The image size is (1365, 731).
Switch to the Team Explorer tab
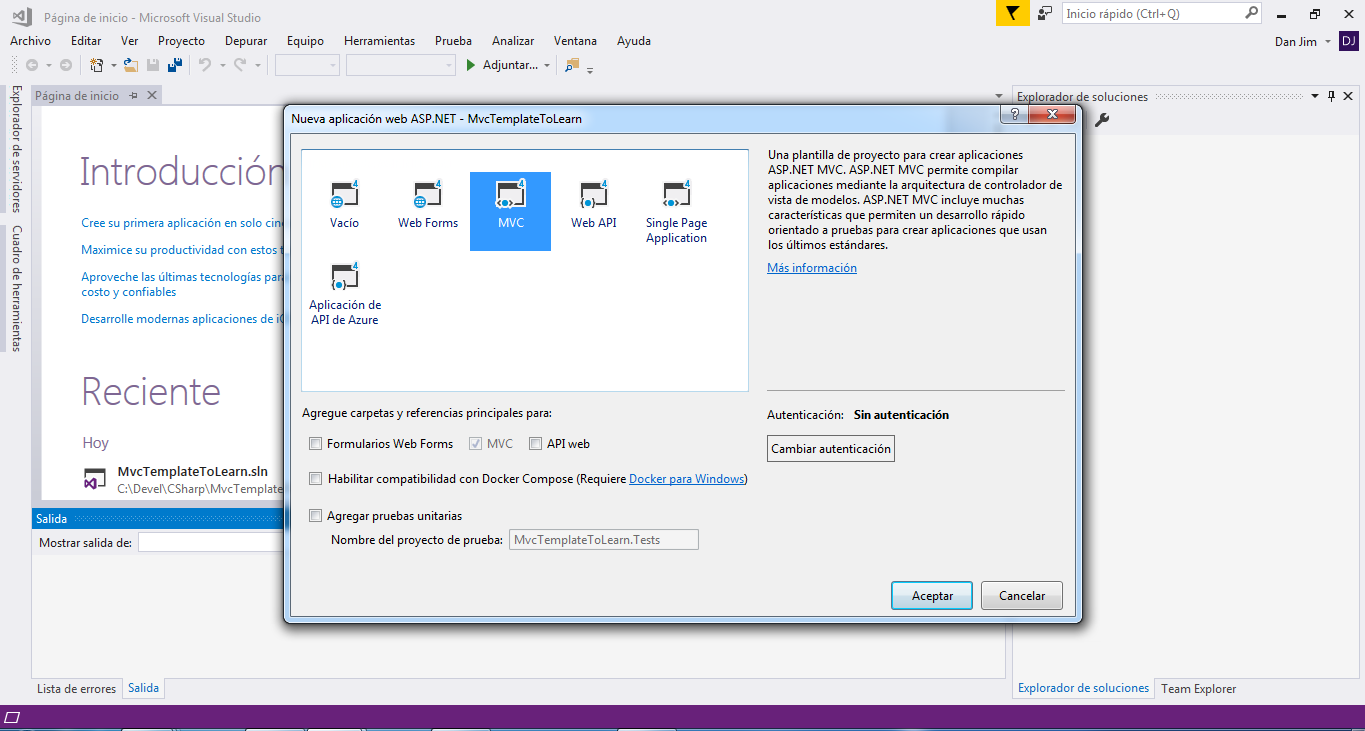click(x=1198, y=689)
